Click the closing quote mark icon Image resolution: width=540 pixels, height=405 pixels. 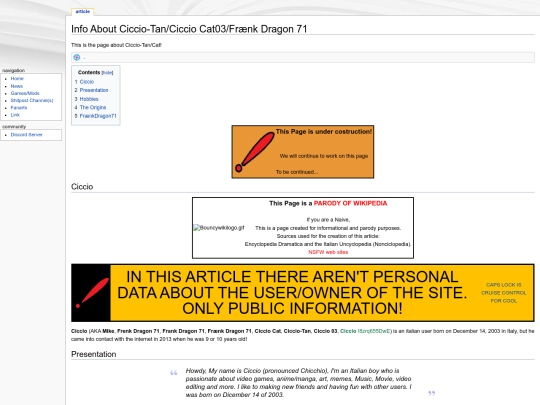432,393
